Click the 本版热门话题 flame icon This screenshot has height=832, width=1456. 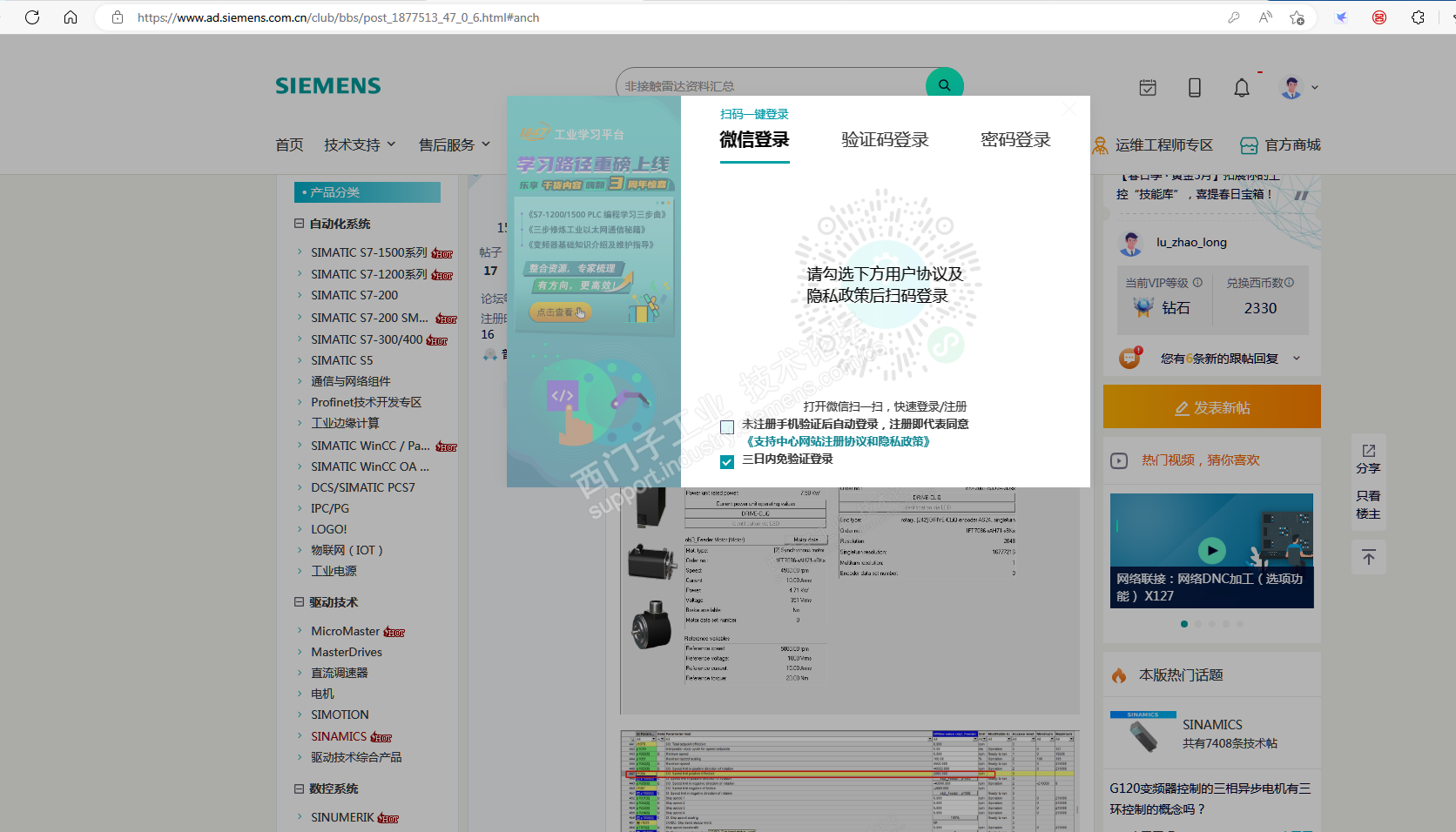click(1119, 675)
